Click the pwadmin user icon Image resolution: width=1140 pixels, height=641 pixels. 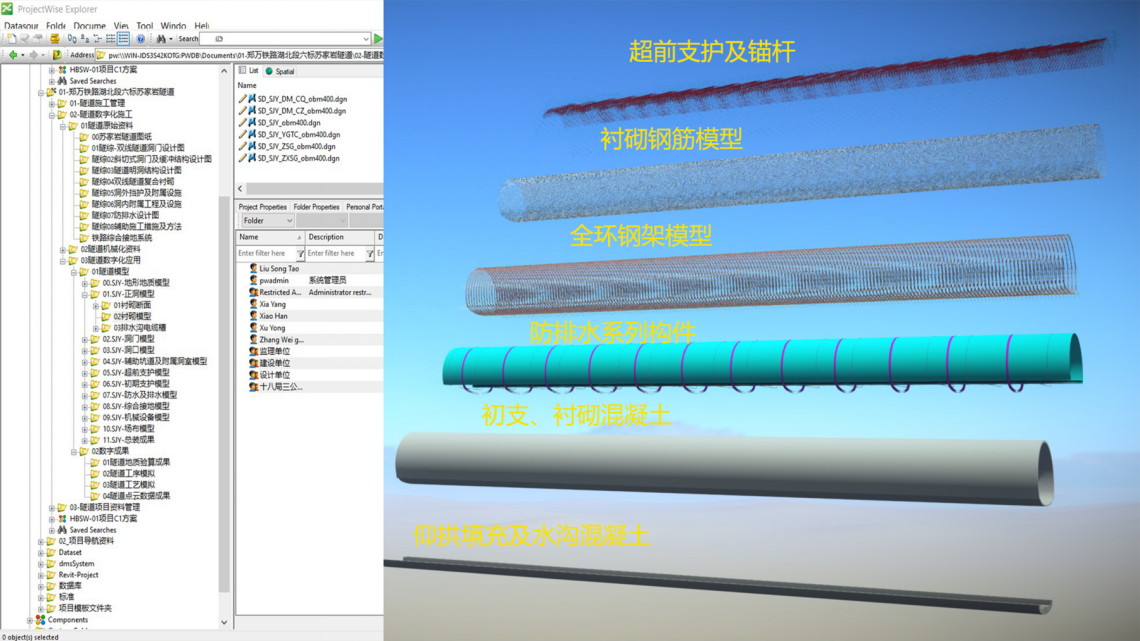click(x=253, y=281)
